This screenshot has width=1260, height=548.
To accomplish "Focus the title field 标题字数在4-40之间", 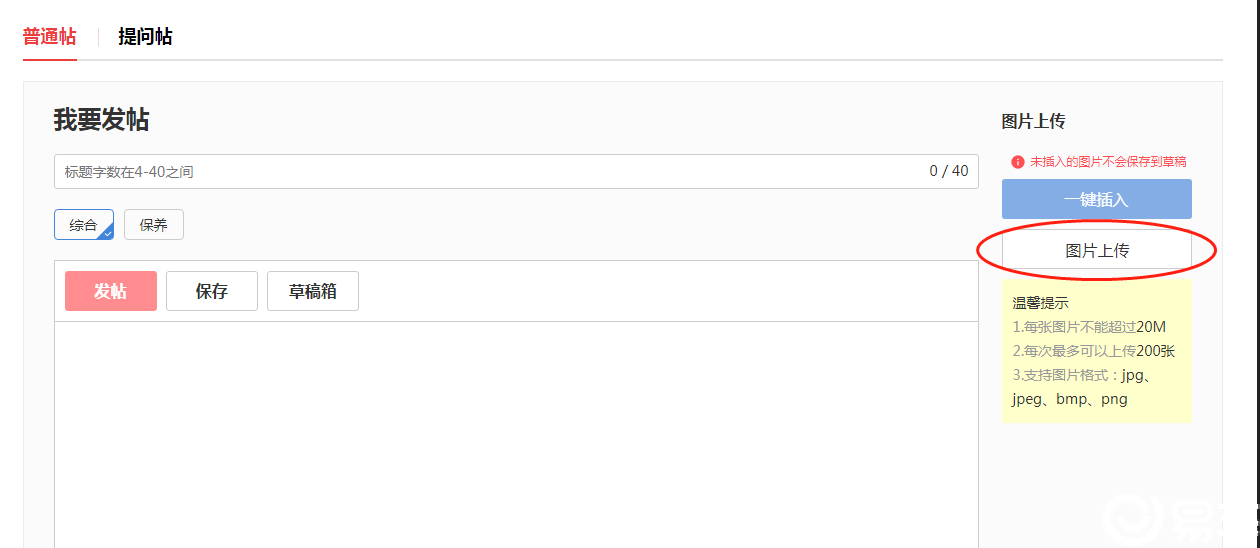I will pyautogui.click(x=516, y=171).
